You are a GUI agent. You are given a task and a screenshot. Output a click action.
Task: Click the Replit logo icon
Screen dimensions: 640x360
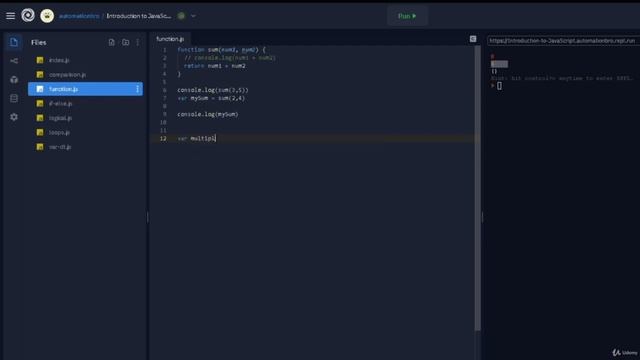point(28,16)
